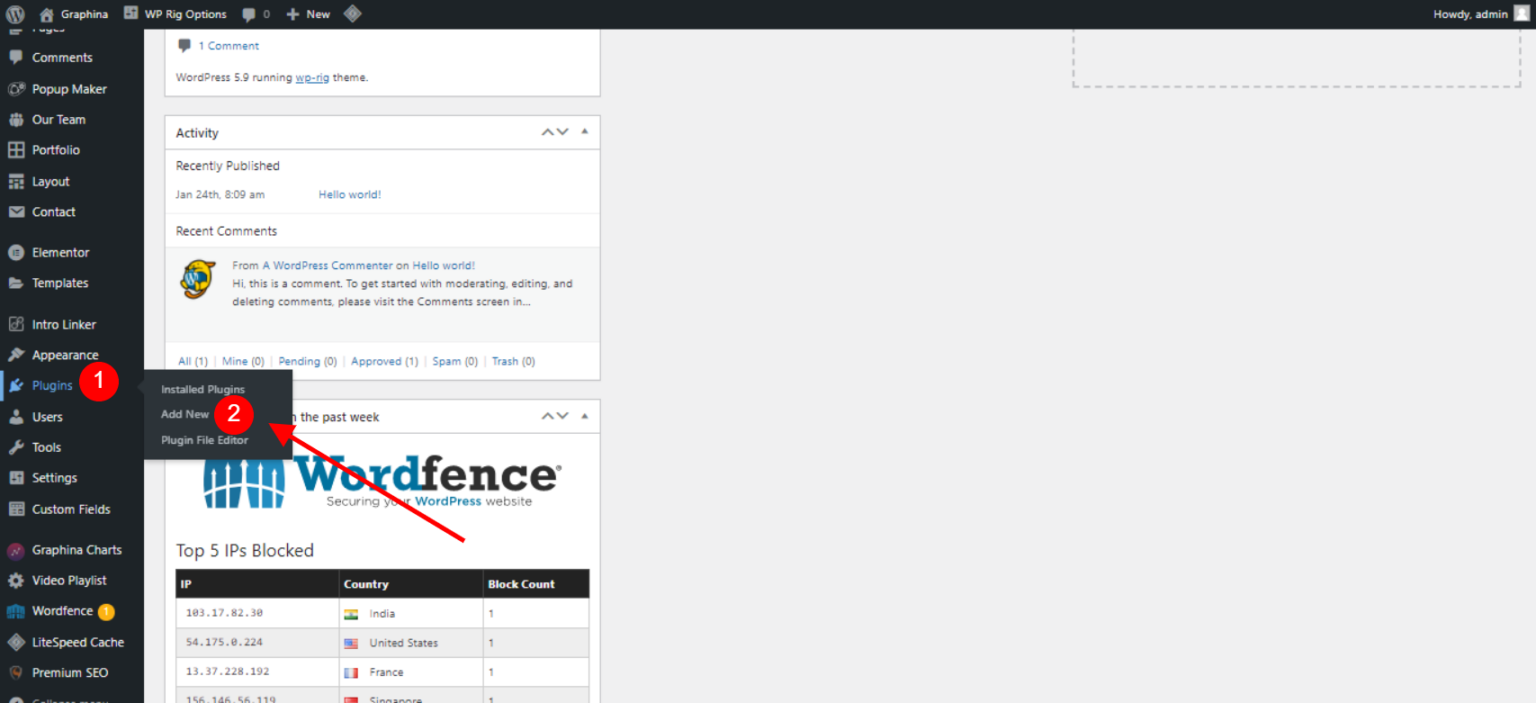
Task: Click the WordPress logo in admin bar
Action: pos(13,14)
